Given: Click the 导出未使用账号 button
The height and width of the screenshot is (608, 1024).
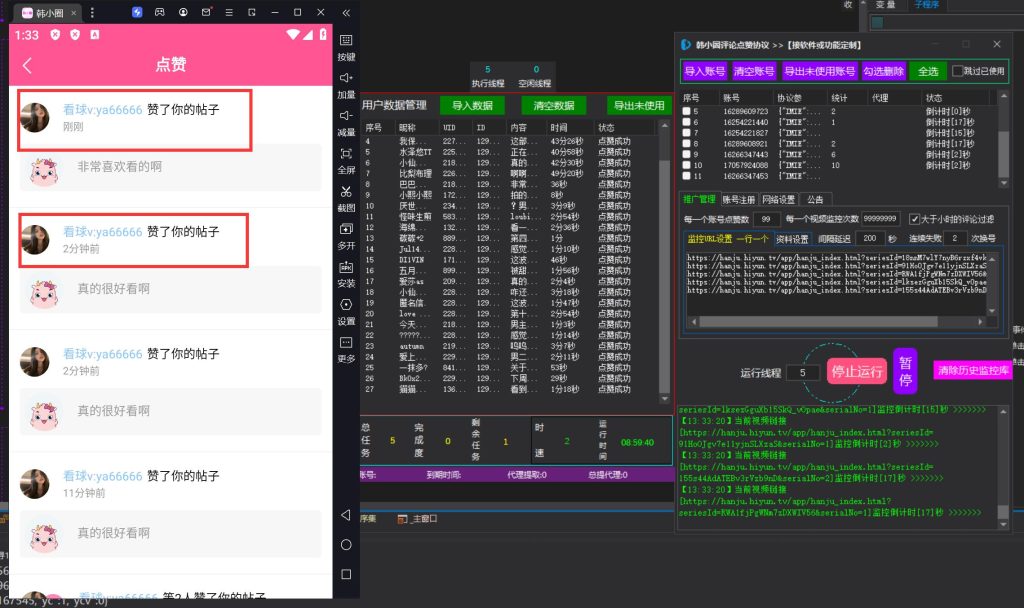Looking at the screenshot, I should click(x=820, y=71).
